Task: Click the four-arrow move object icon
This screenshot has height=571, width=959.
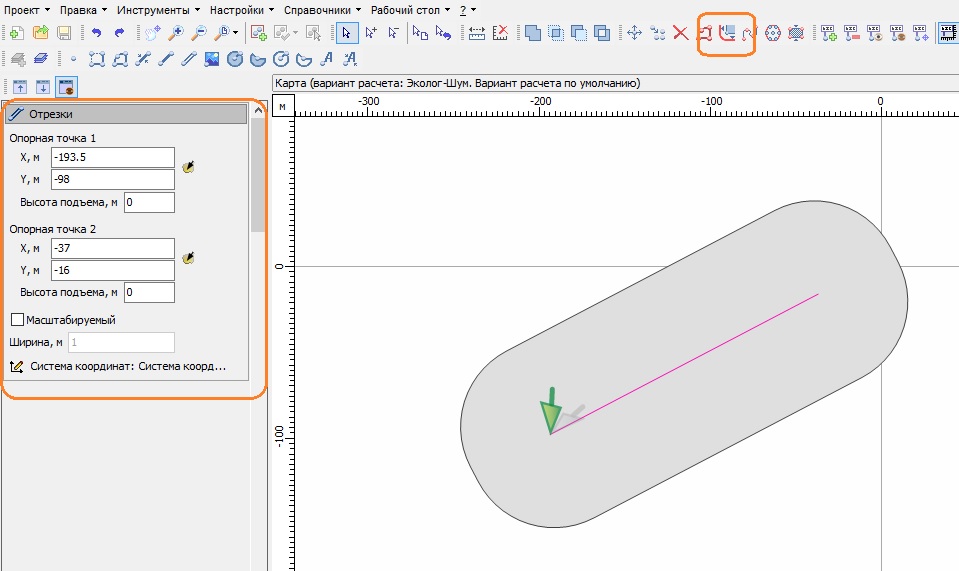Action: (634, 33)
